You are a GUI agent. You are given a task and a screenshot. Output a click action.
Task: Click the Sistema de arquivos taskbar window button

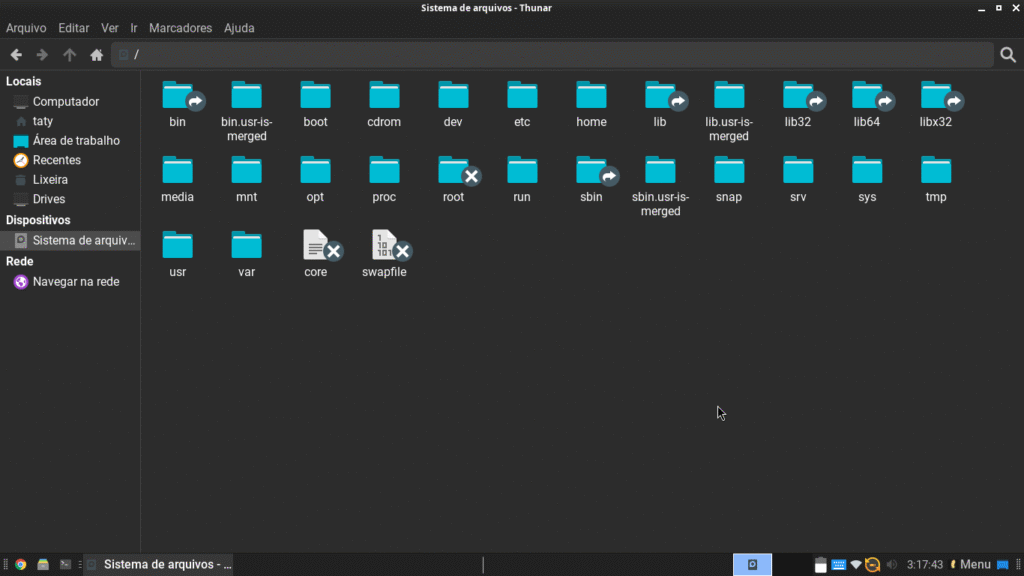[159, 565]
